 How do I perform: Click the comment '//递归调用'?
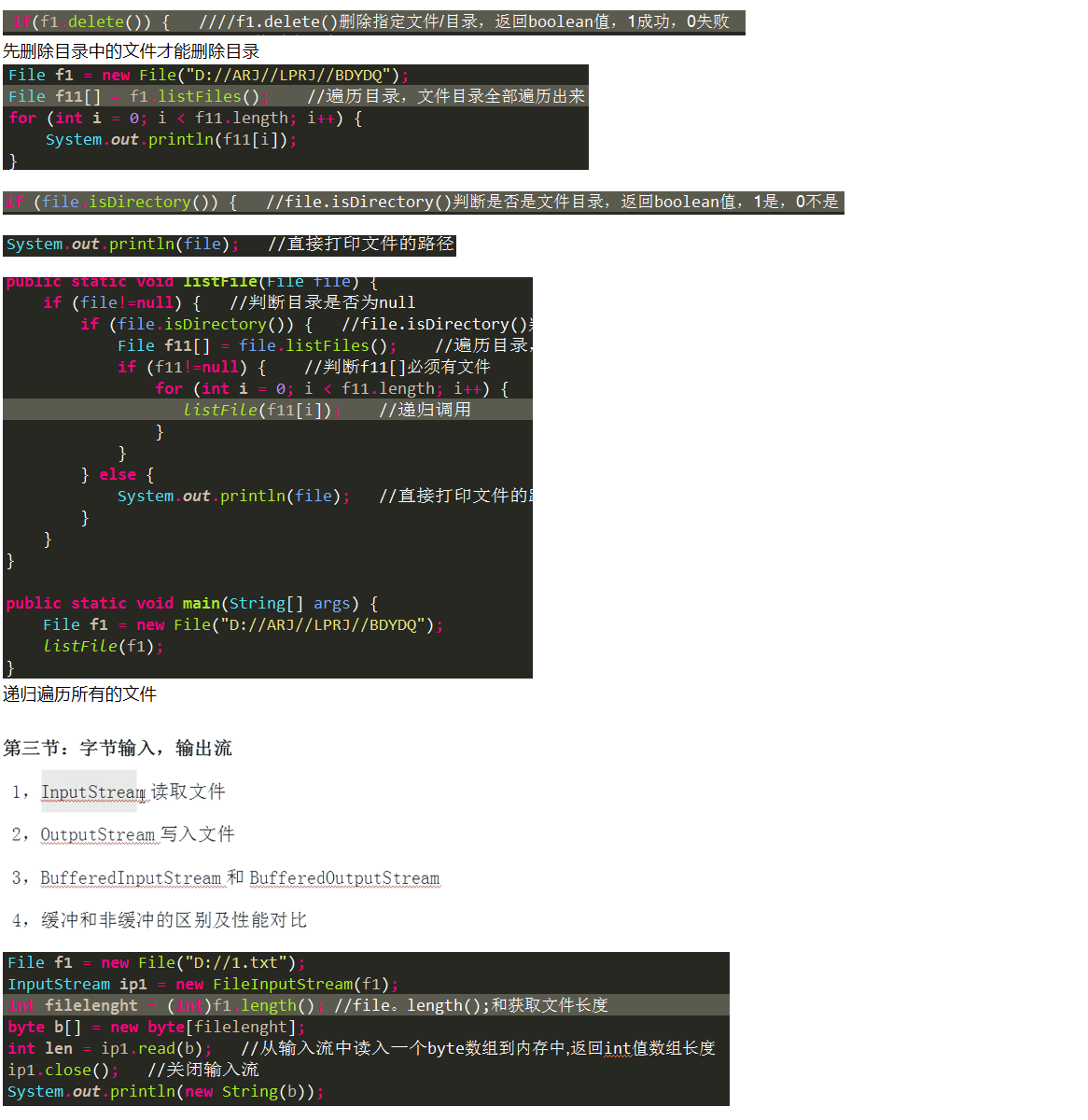[425, 410]
